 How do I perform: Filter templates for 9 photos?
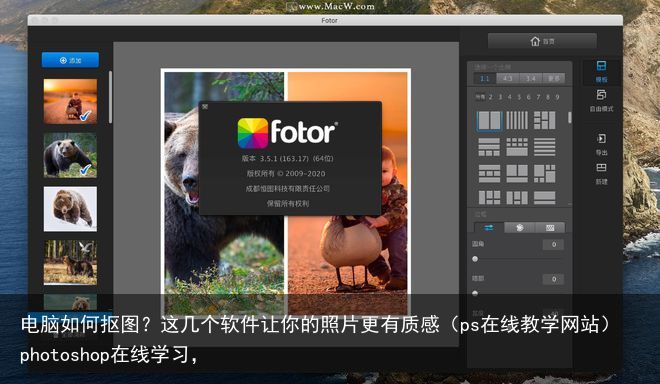point(557,97)
